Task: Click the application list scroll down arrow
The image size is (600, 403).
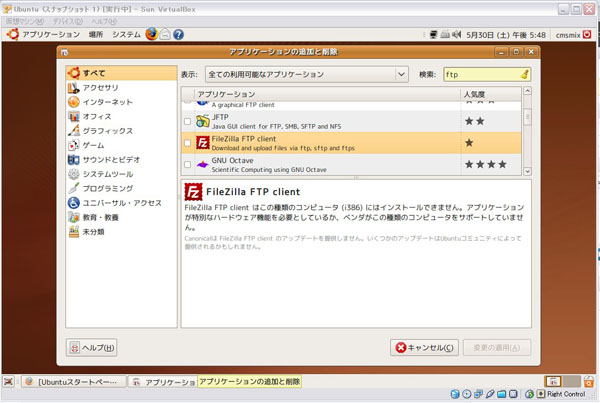Action: coord(527,171)
